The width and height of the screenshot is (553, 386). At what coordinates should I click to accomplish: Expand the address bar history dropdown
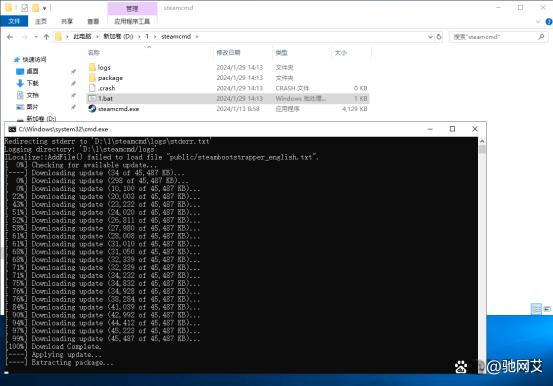tap(430, 37)
